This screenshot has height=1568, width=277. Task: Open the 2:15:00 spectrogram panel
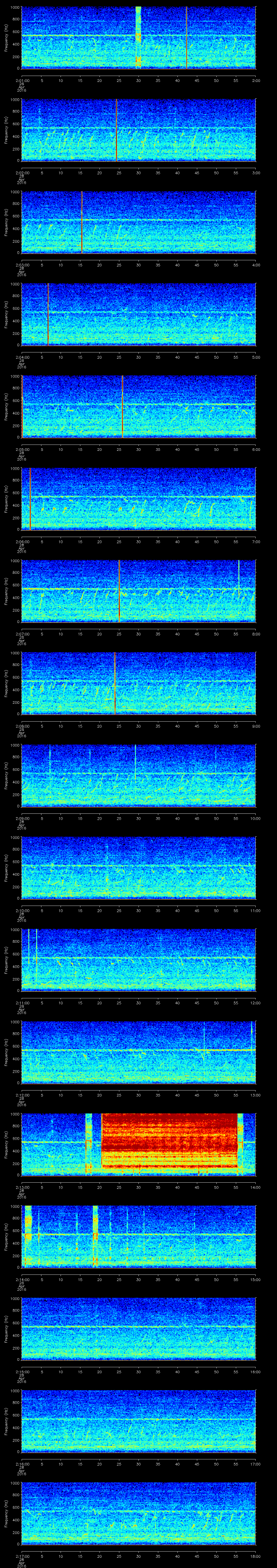[x=138, y=1328]
